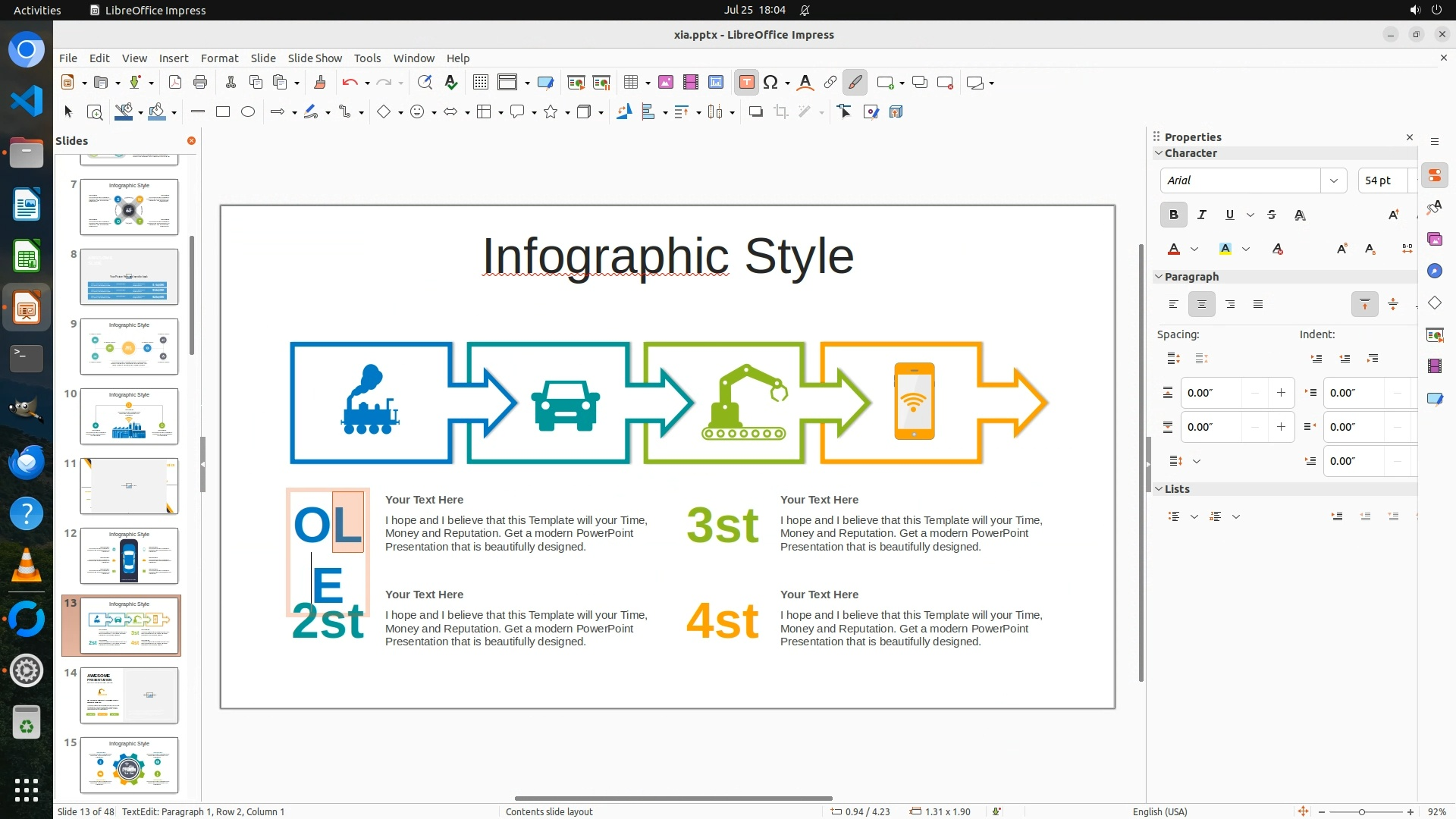Collapse the Paragraph section
Viewport: 1456px width, 819px height.
(1159, 277)
